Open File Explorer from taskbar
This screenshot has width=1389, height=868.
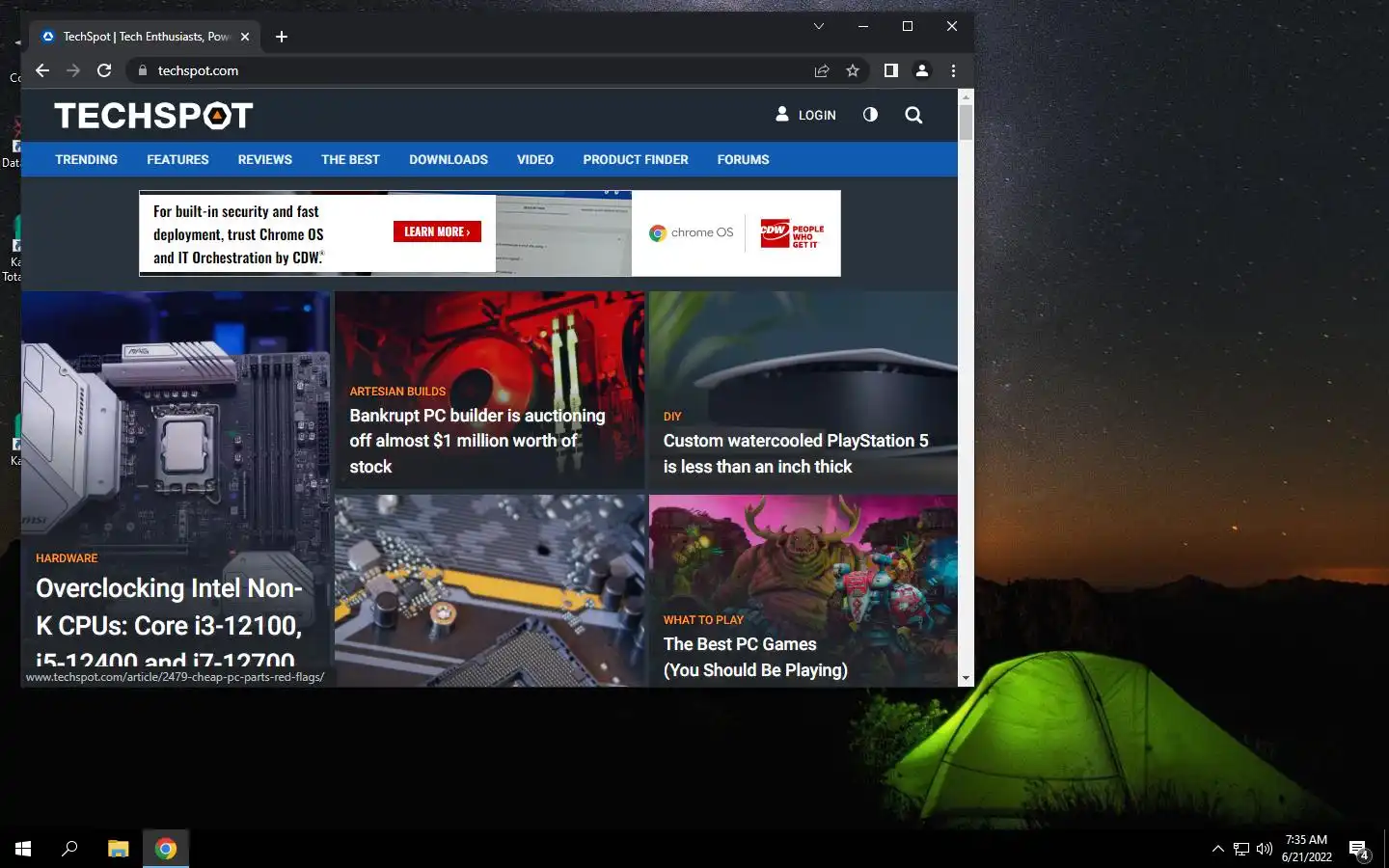[118, 849]
